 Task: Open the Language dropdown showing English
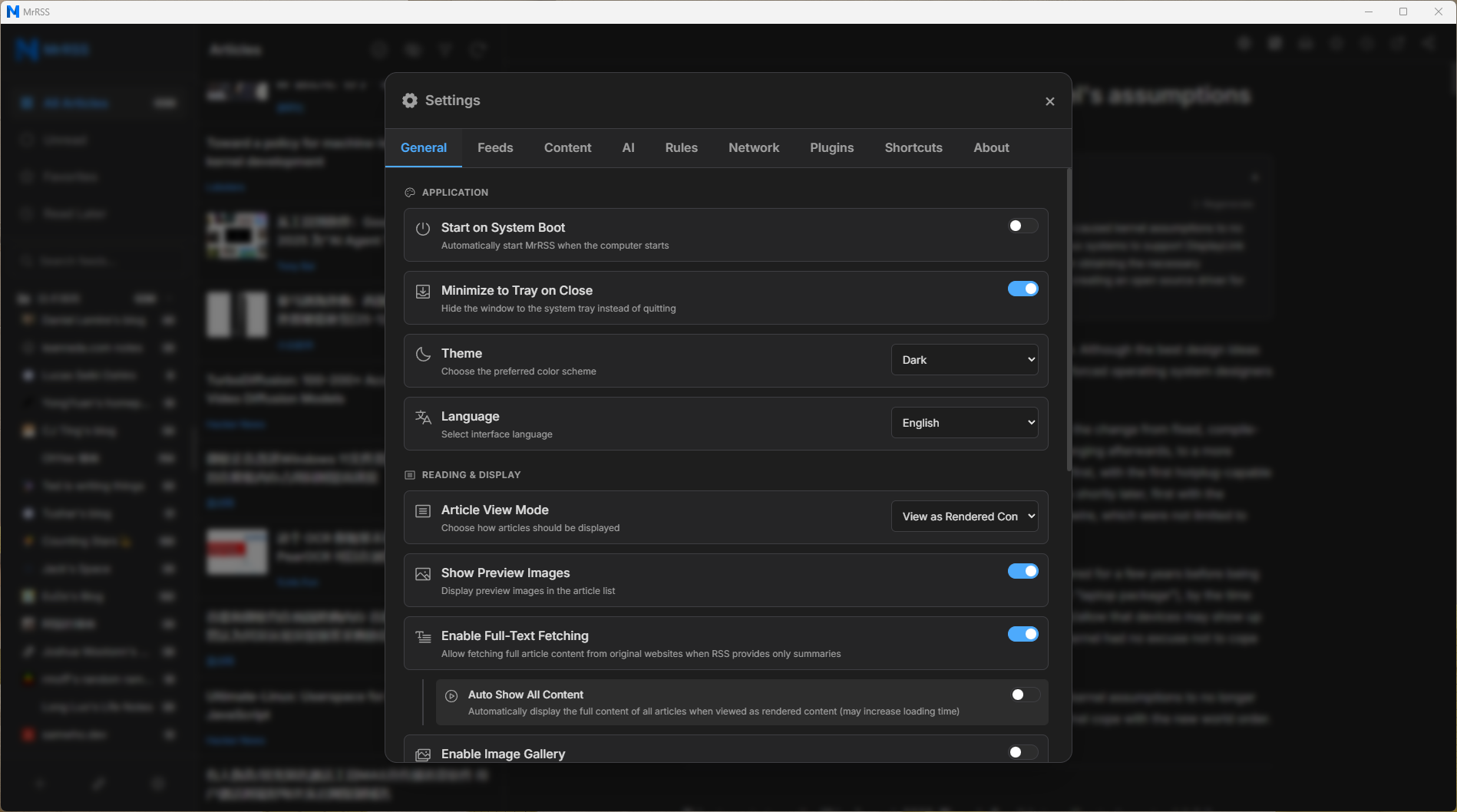(964, 421)
